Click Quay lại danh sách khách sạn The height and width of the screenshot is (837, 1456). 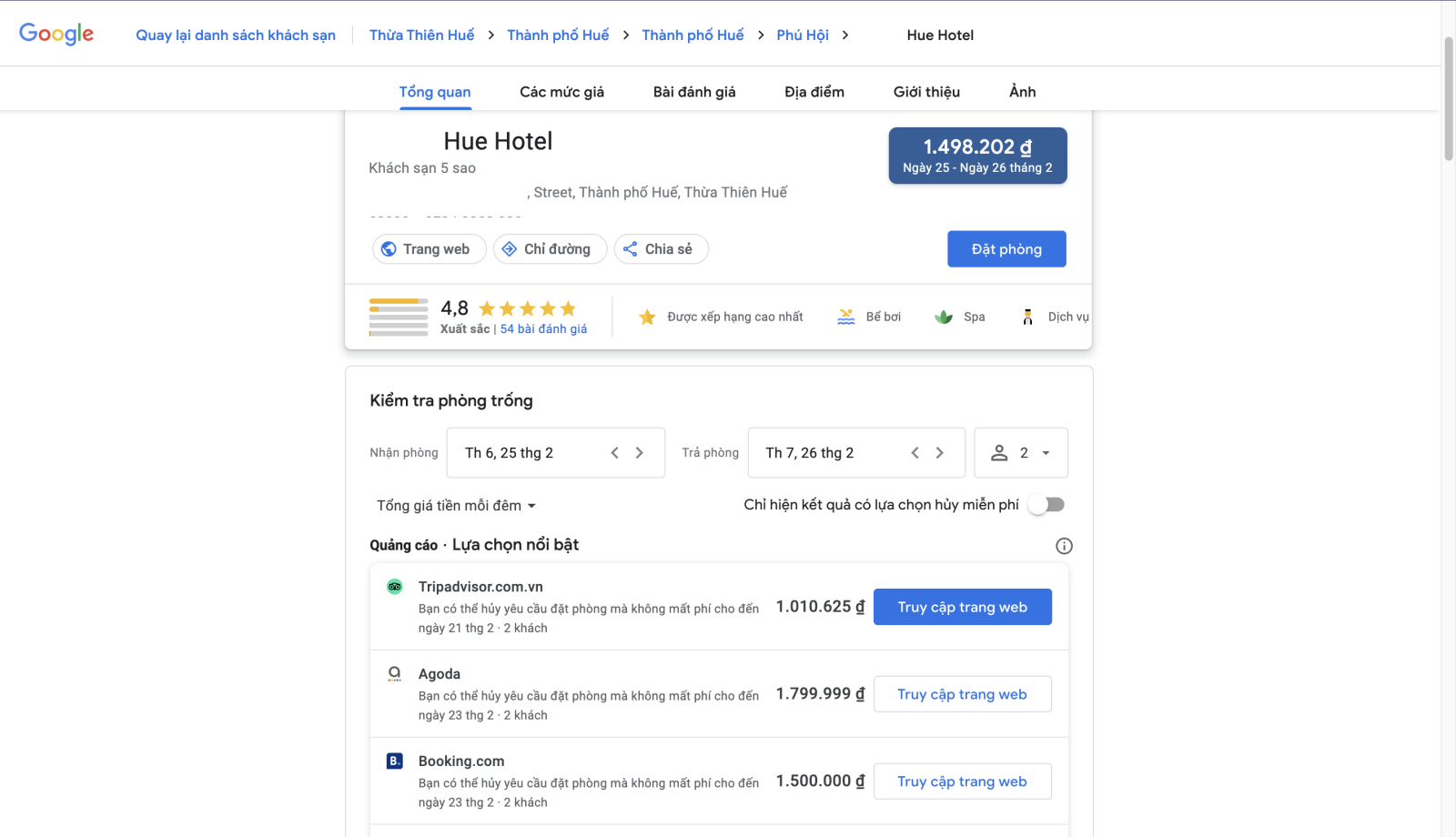click(x=236, y=35)
